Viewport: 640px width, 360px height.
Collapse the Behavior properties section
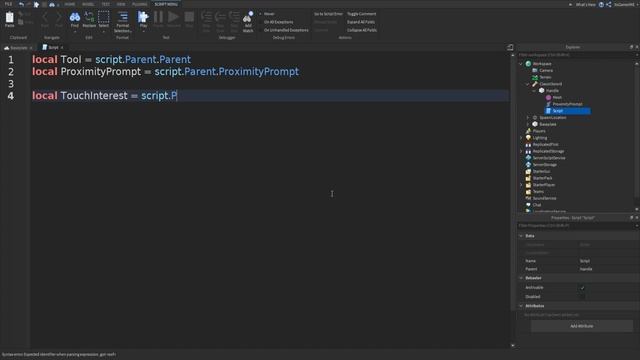coord(521,278)
